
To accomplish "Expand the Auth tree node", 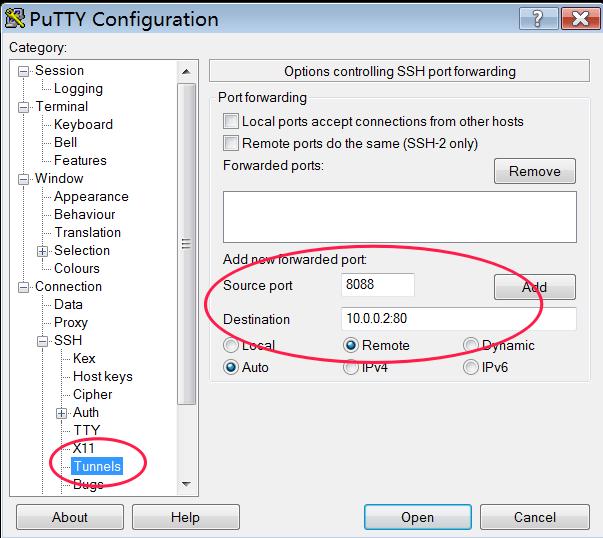I will tap(61, 413).
